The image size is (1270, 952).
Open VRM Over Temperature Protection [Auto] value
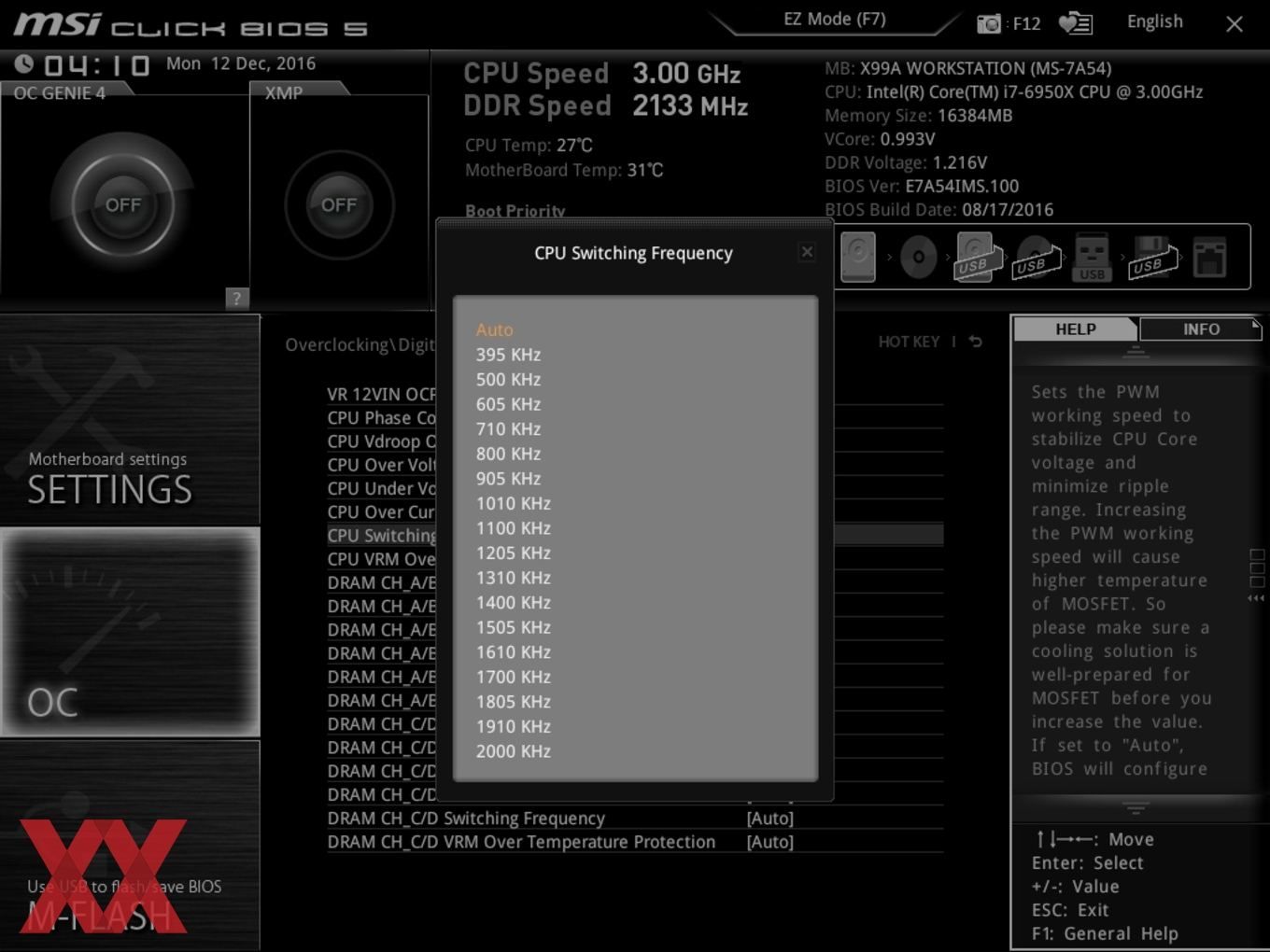[x=769, y=842]
